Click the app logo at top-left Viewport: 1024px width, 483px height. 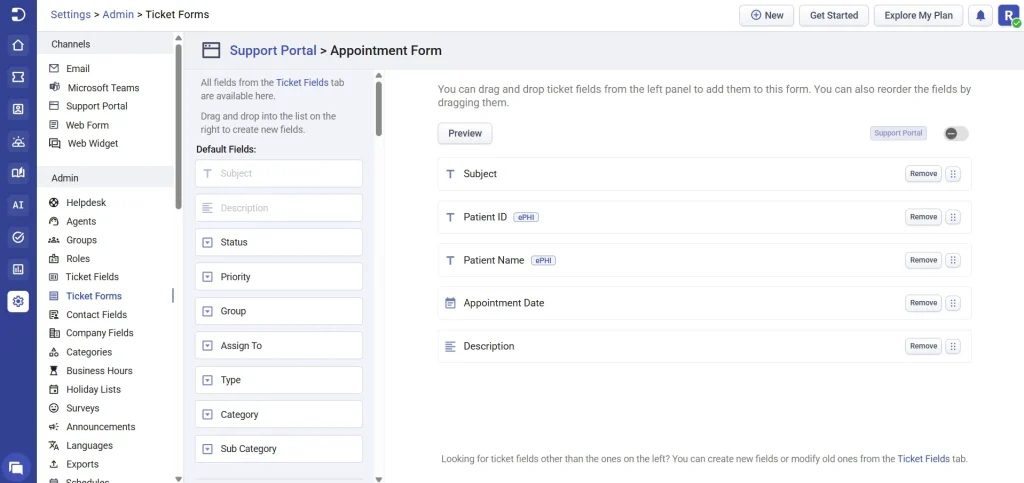(18, 14)
